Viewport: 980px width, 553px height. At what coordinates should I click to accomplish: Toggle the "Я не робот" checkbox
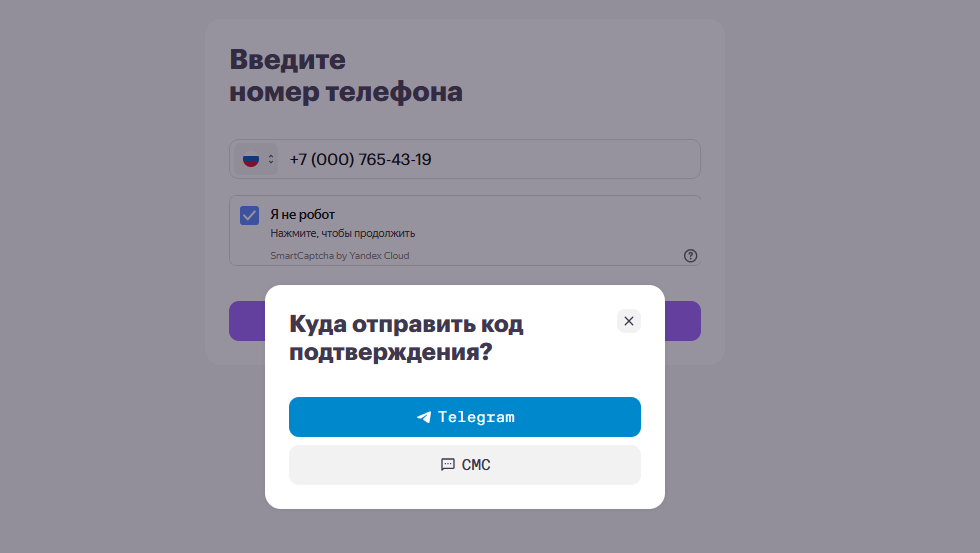[x=250, y=216]
